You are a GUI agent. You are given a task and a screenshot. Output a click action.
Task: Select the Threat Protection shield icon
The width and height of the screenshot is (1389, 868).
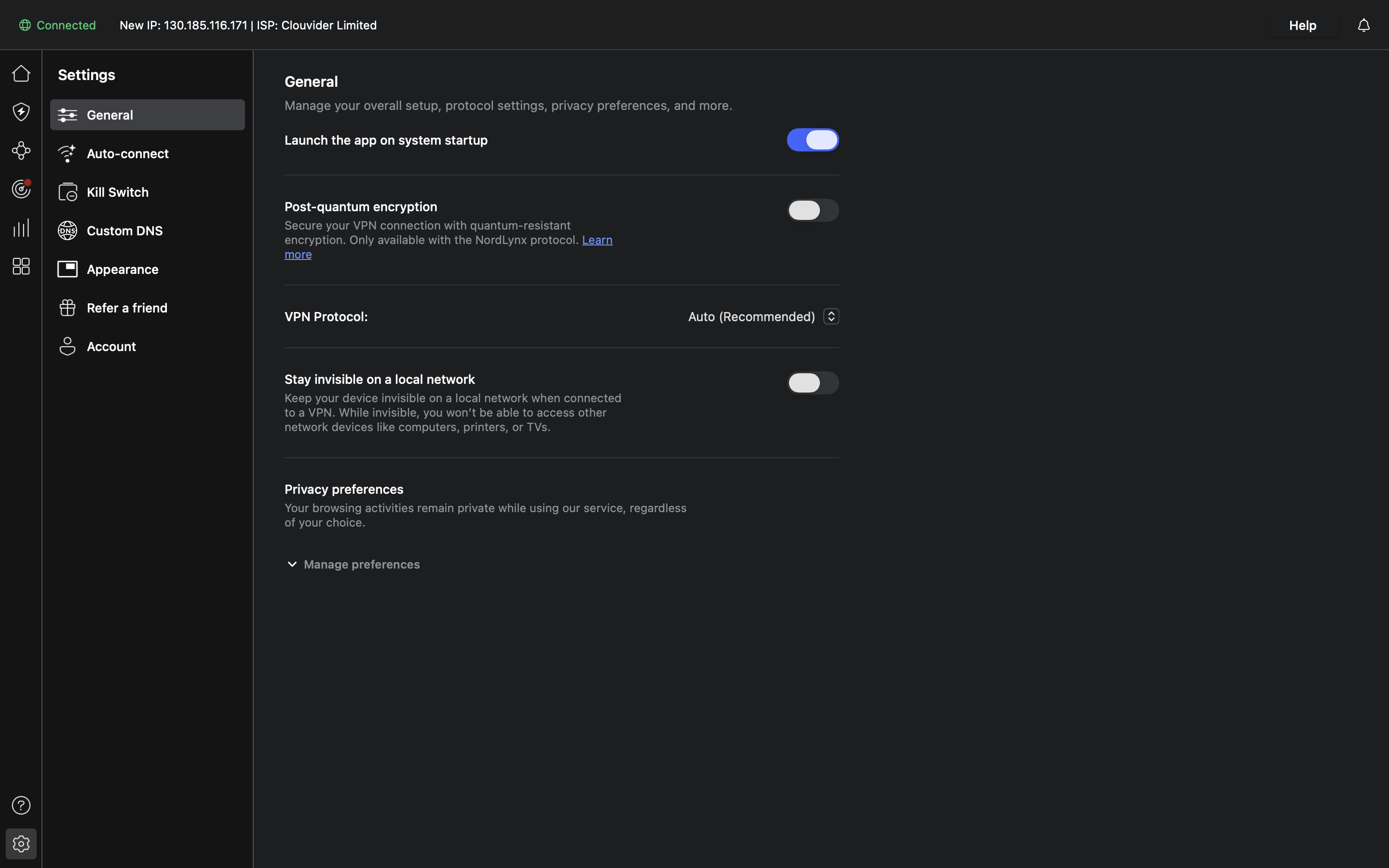21,111
